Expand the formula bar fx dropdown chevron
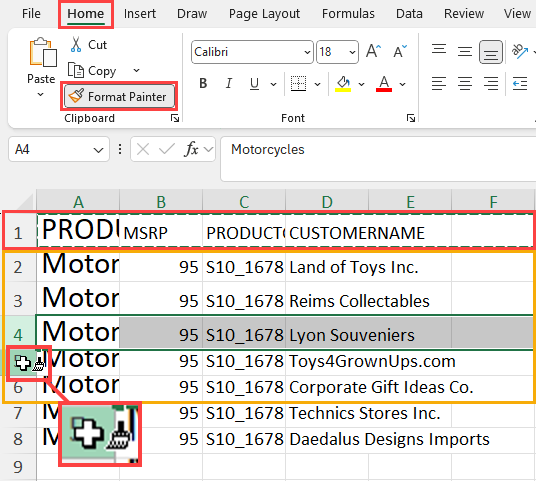Viewport: 536px width, 481px height. pos(208,149)
